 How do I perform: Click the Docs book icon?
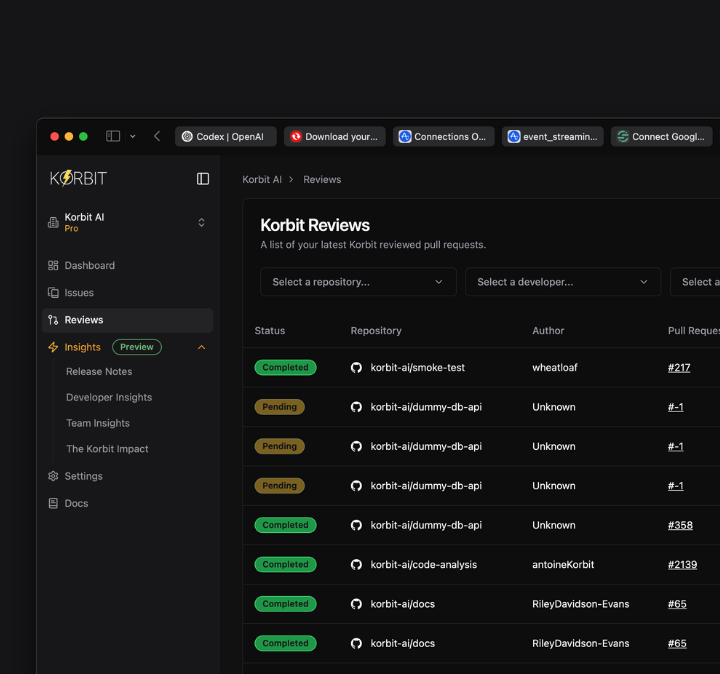point(53,503)
